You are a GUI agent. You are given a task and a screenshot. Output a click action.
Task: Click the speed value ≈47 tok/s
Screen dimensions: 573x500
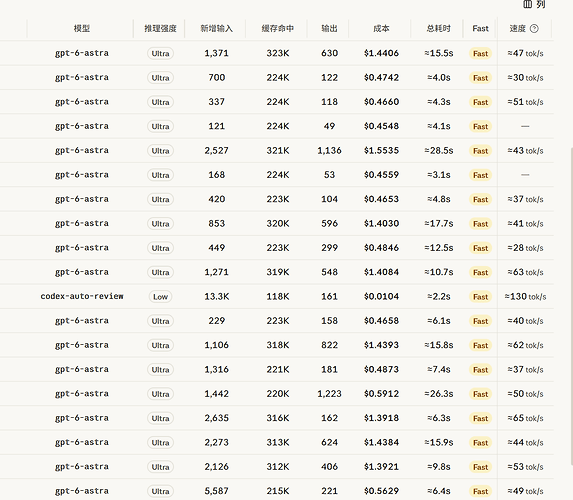525,53
